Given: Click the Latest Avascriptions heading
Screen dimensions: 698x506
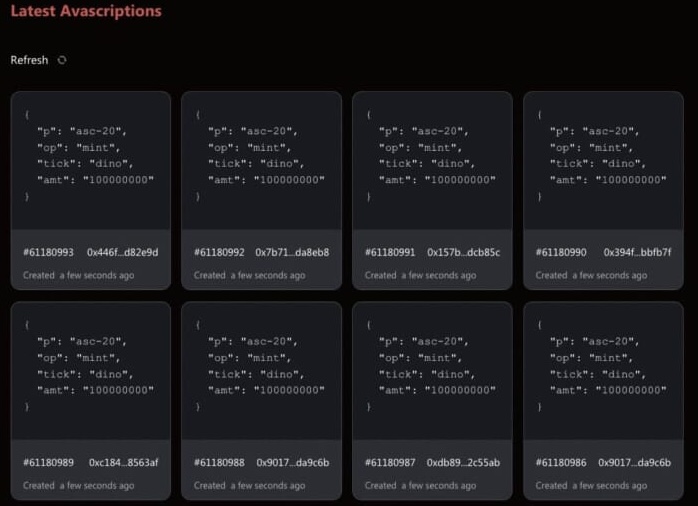Looking at the screenshot, I should click(86, 11).
